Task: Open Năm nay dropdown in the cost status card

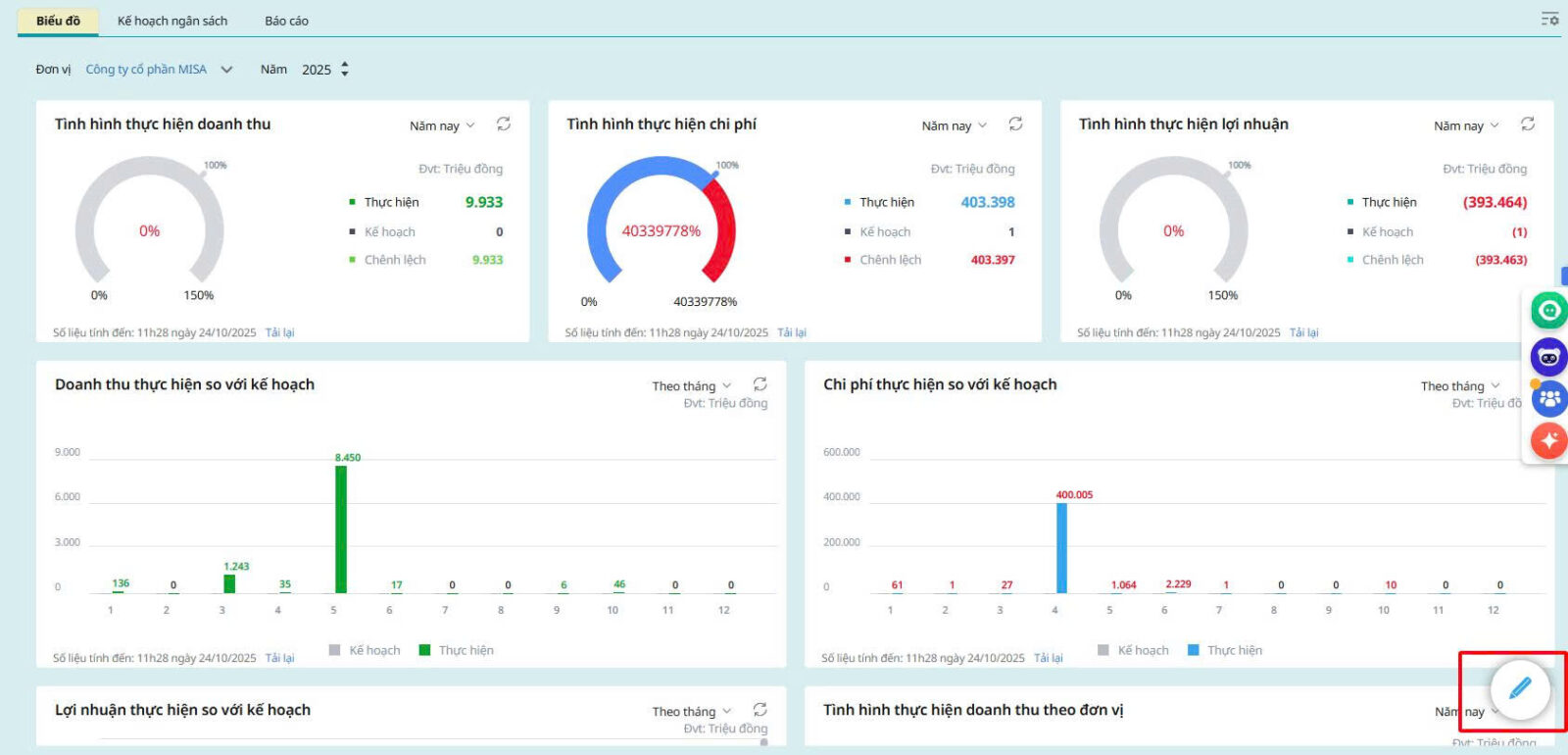Action: pos(954,126)
